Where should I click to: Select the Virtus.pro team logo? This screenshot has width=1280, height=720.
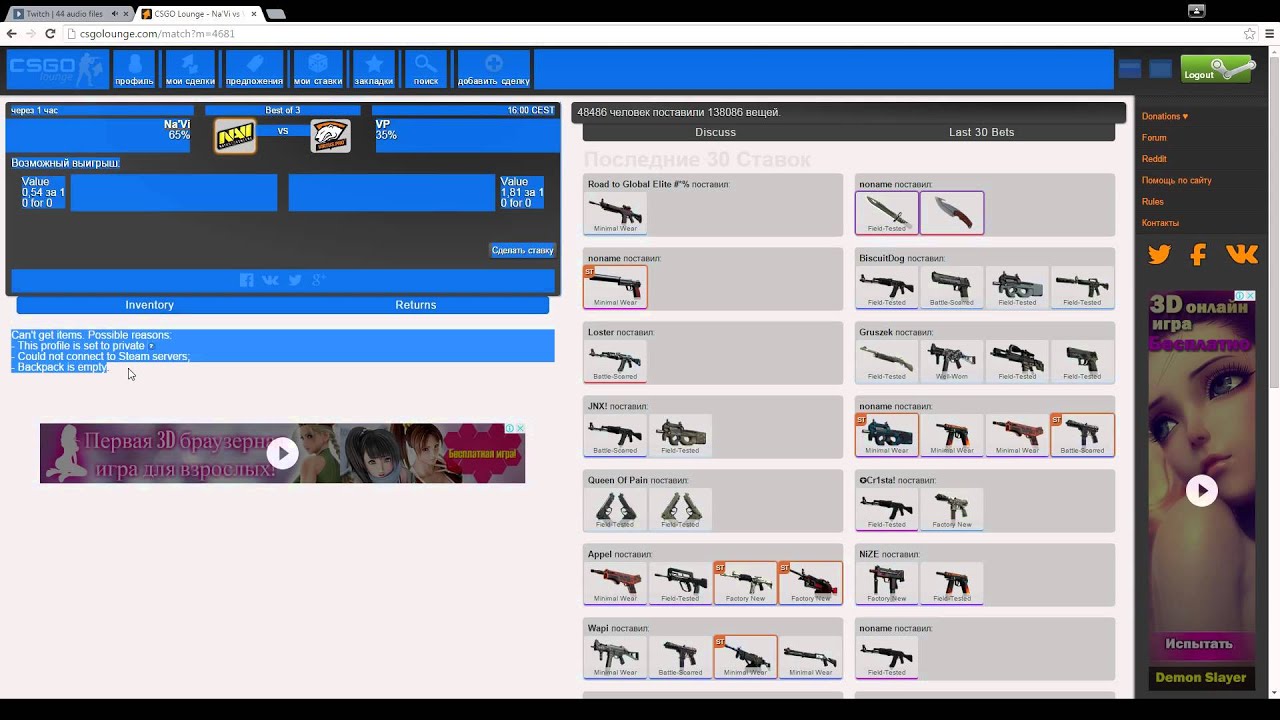[330, 136]
